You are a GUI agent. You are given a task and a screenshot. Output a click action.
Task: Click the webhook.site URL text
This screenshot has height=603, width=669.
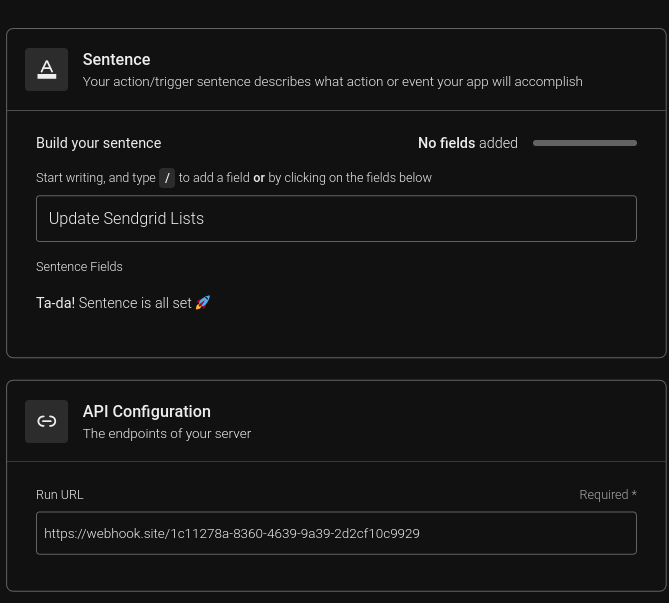click(232, 533)
